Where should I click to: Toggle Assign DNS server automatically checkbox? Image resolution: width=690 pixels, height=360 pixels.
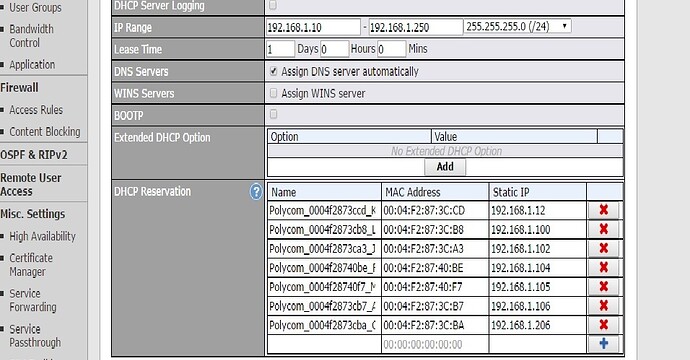[273, 71]
